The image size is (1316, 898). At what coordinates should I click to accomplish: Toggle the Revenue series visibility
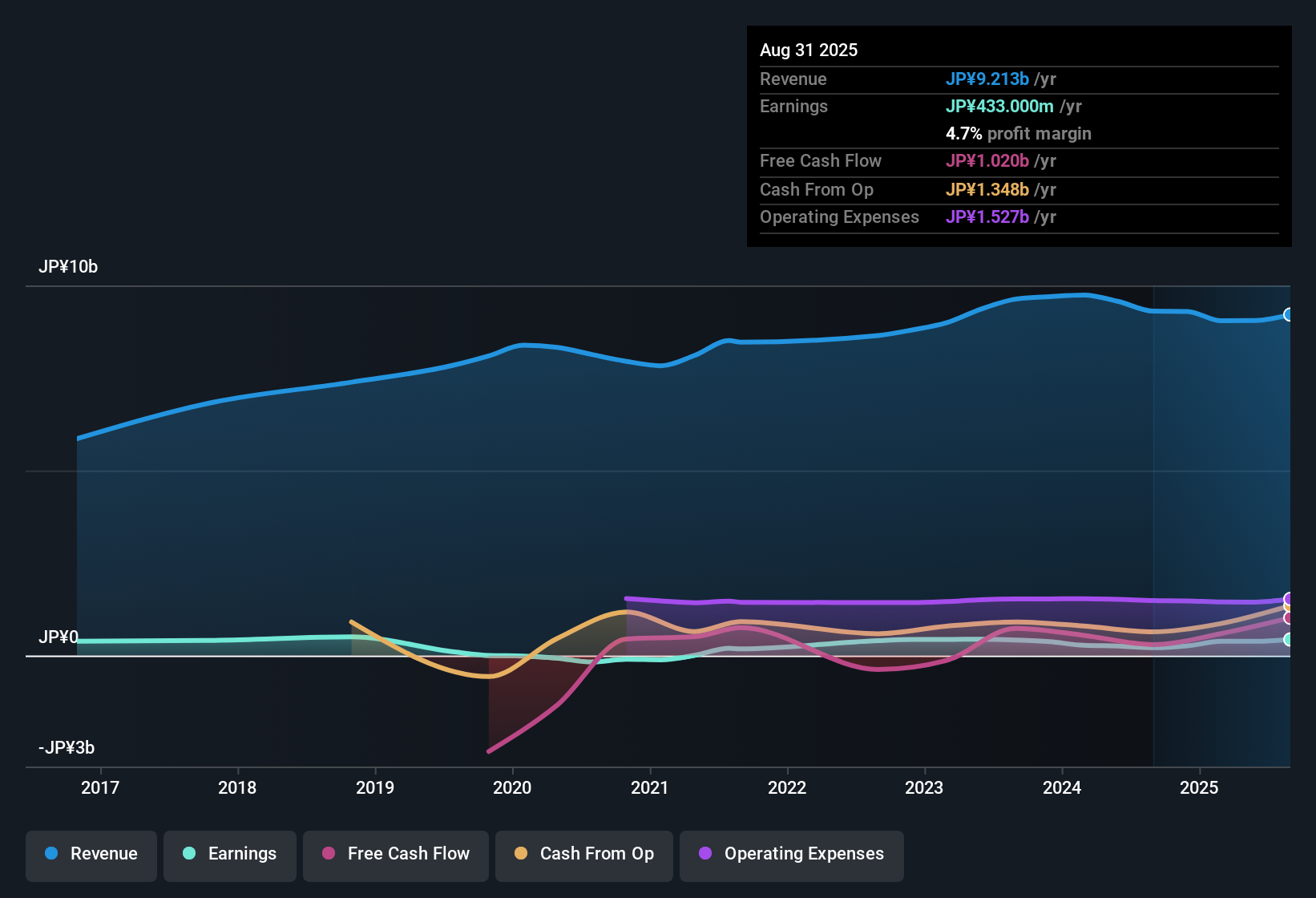click(x=91, y=854)
